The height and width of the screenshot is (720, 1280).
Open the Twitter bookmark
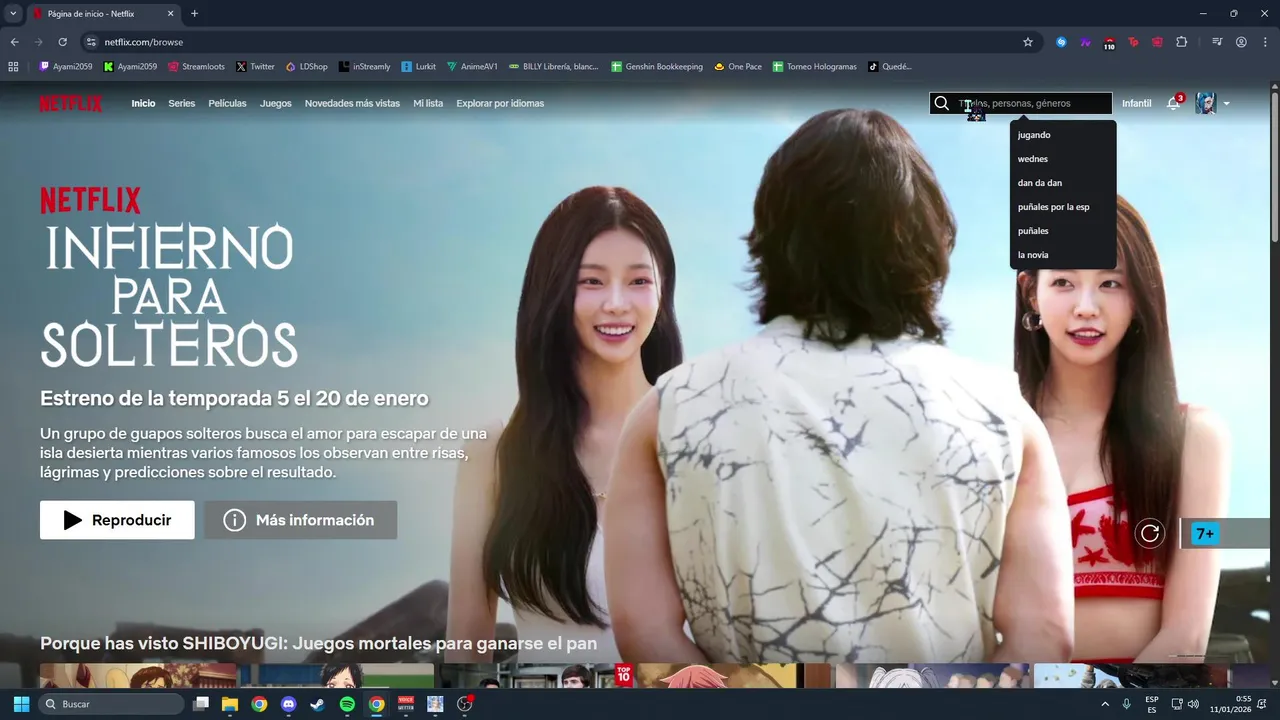pyautogui.click(x=255, y=67)
